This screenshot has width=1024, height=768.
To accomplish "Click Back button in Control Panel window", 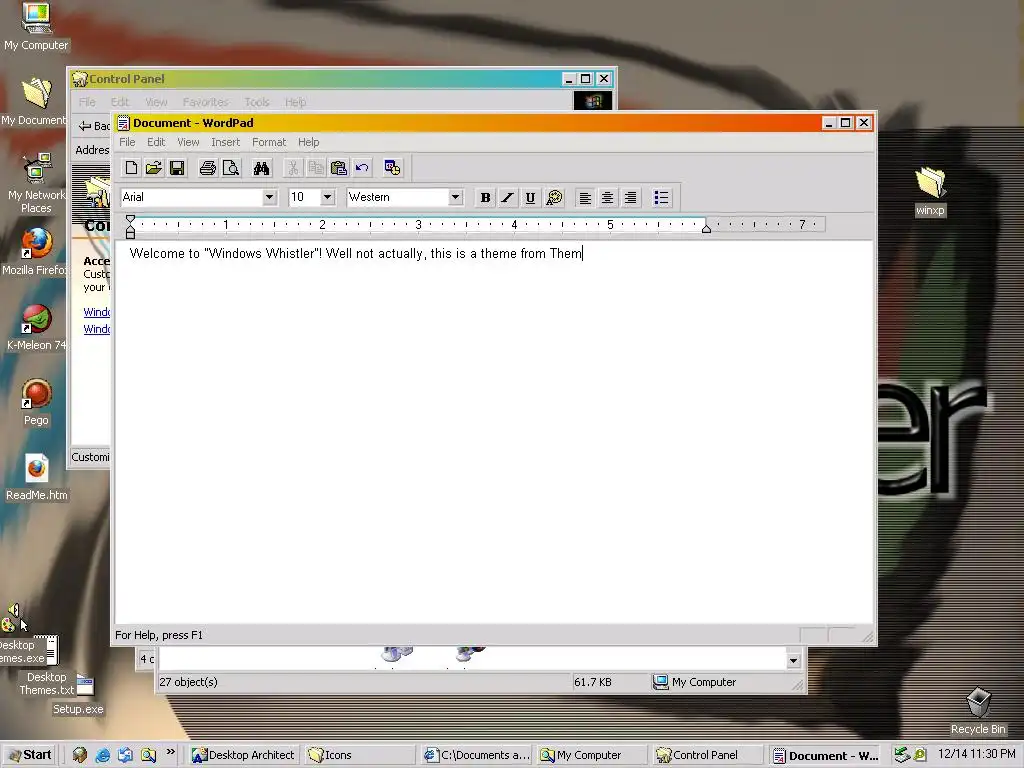I will click(x=94, y=125).
